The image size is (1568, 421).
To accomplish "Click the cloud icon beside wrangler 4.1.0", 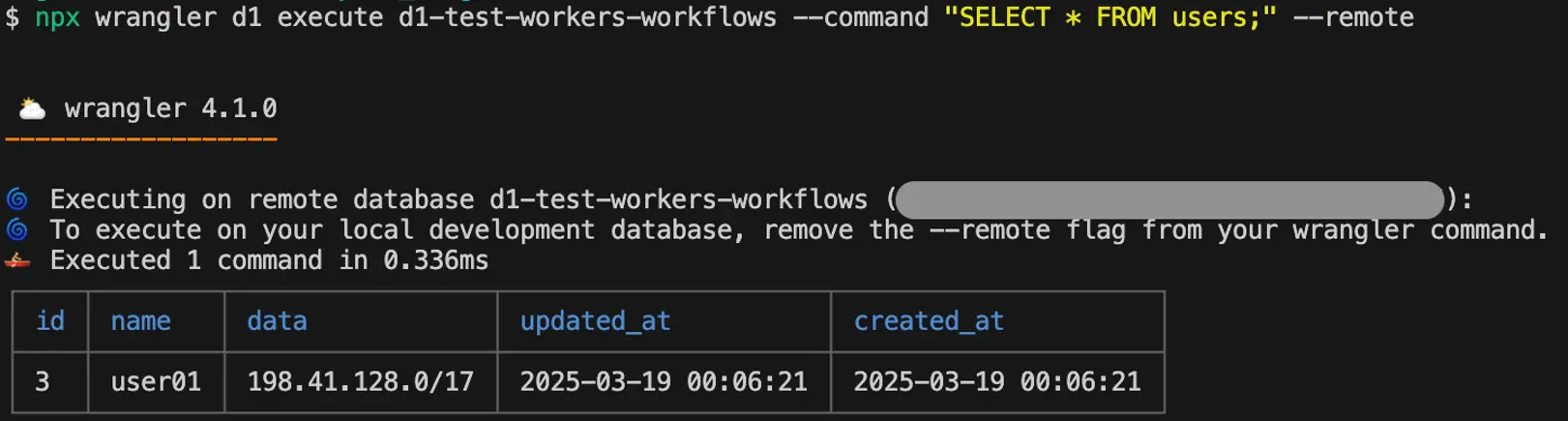I will coord(32,109).
